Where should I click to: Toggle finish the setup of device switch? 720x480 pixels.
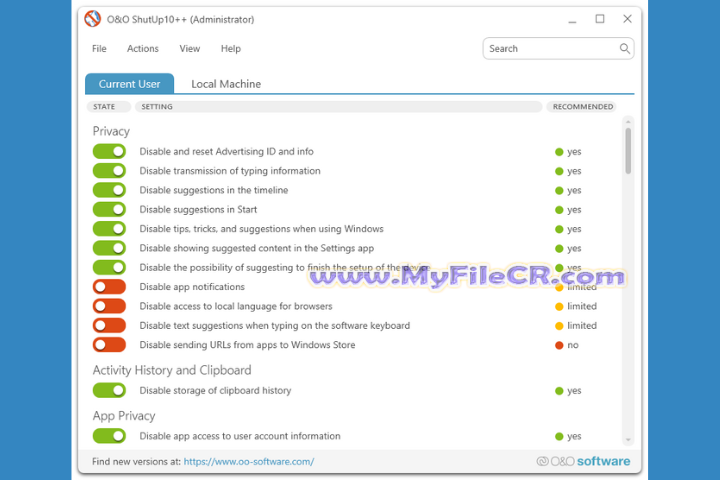(x=109, y=267)
